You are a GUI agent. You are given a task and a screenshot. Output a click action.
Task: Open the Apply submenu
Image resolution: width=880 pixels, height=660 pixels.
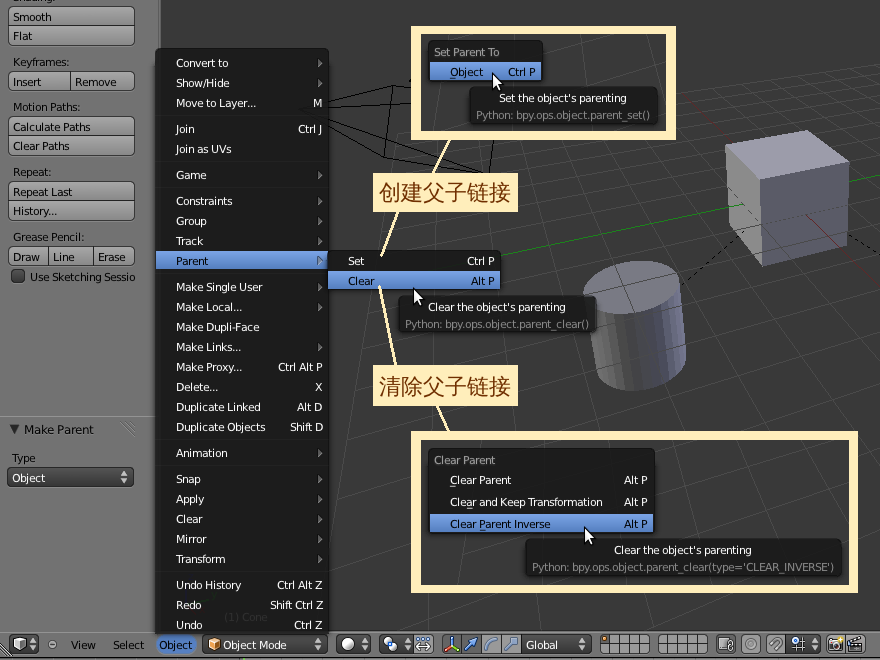[242, 499]
